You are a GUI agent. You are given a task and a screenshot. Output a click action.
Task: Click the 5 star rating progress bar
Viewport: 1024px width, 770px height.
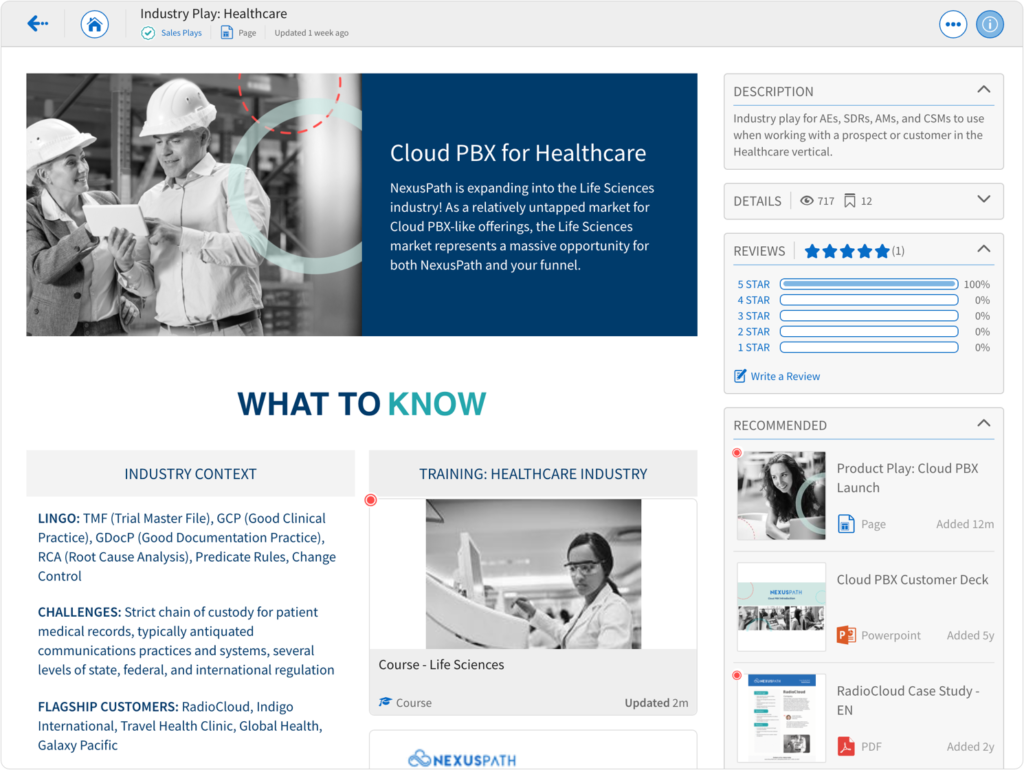pyautogui.click(x=869, y=284)
